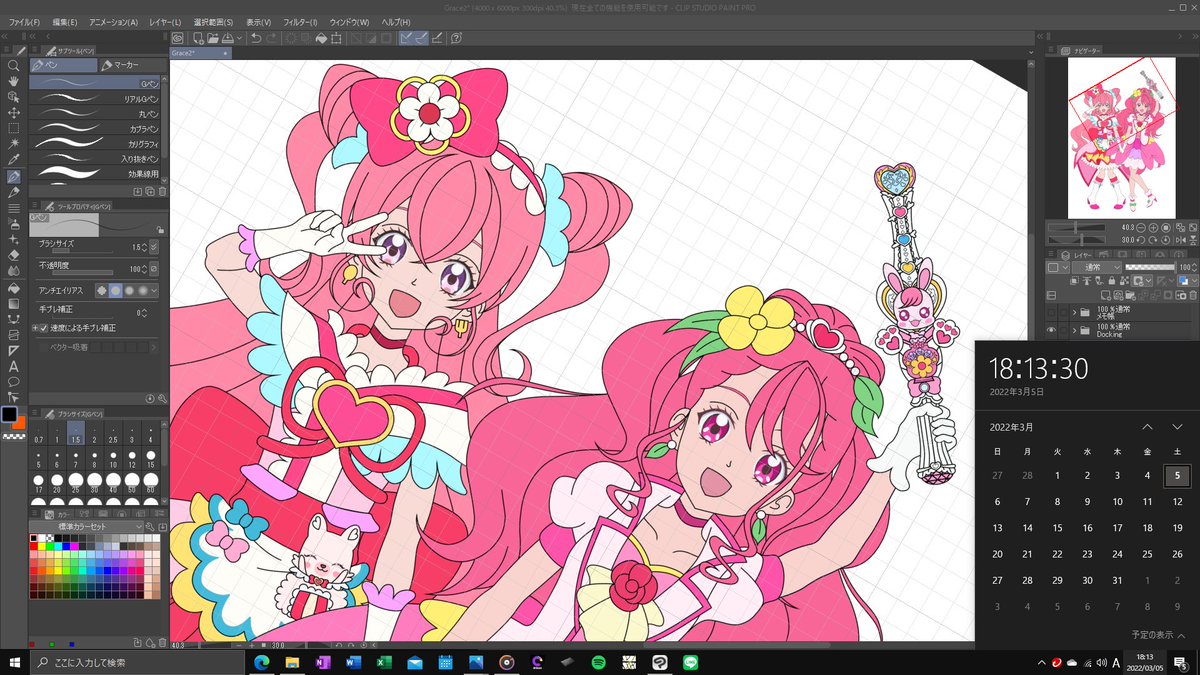Delete sub tool trash icon

(x=163, y=190)
